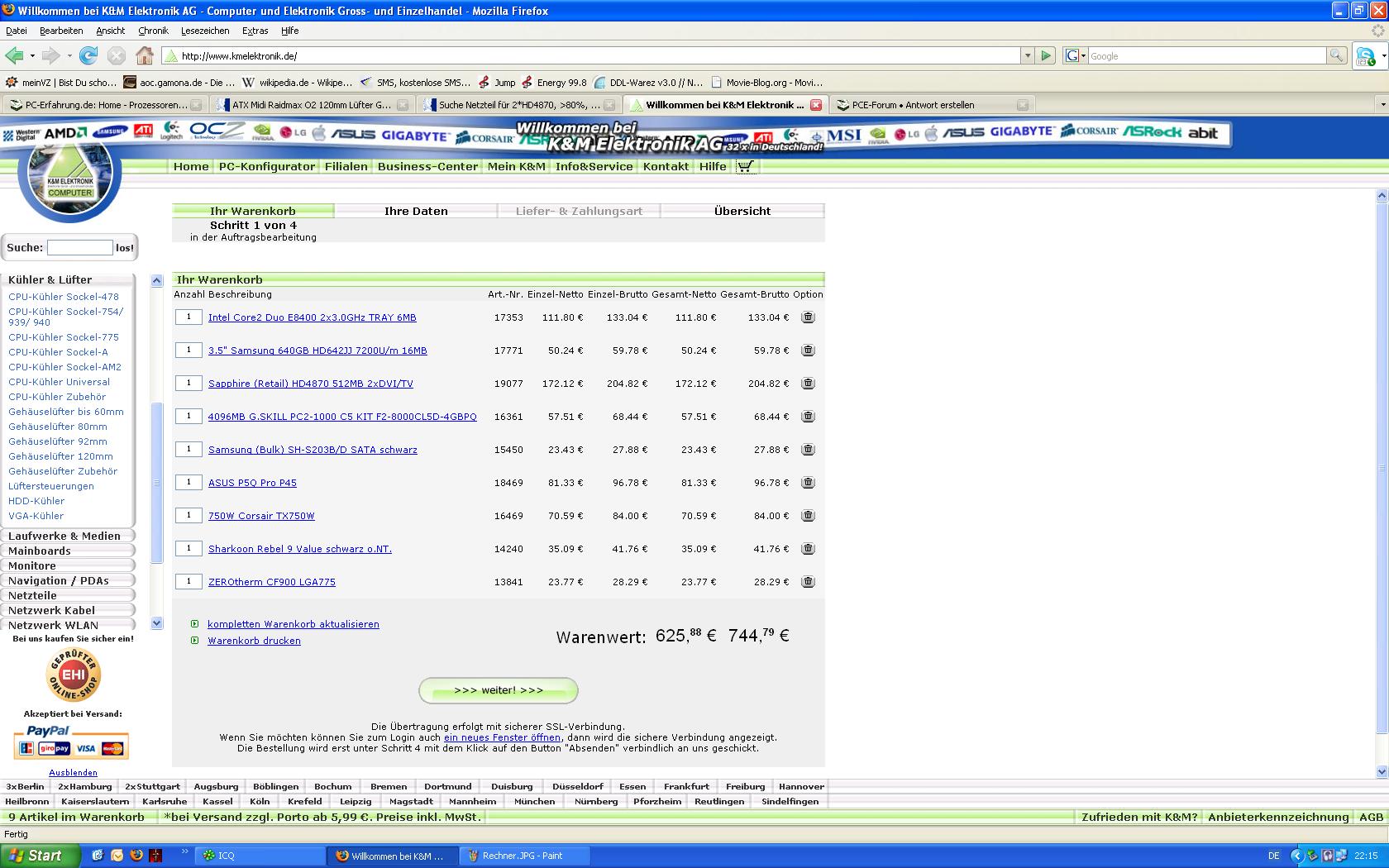Open the shopping cart icon in navigation
Screen dimensions: 1389x868
click(x=746, y=166)
